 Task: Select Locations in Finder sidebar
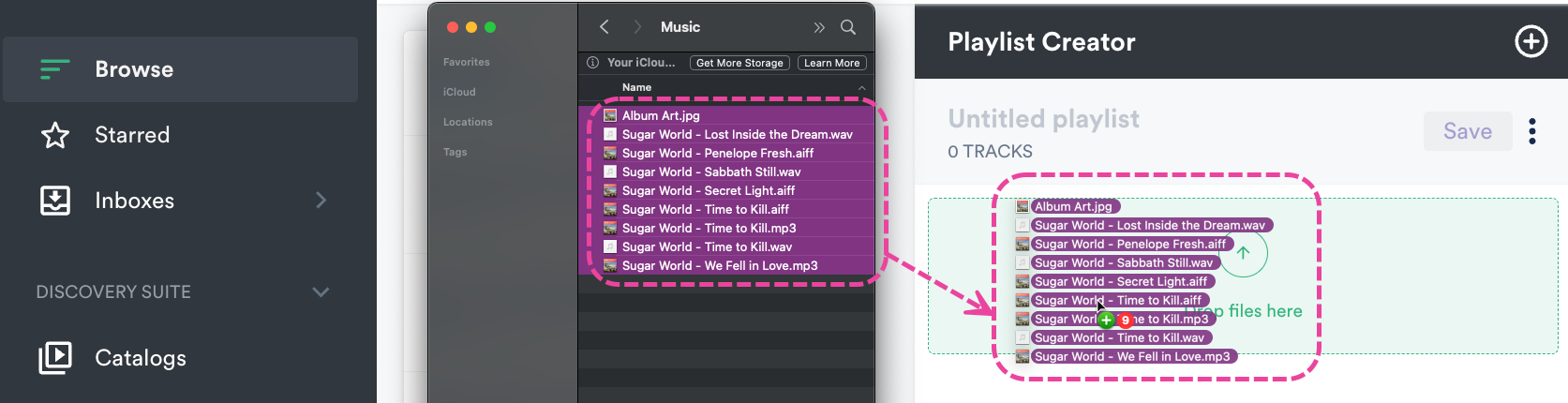468,122
